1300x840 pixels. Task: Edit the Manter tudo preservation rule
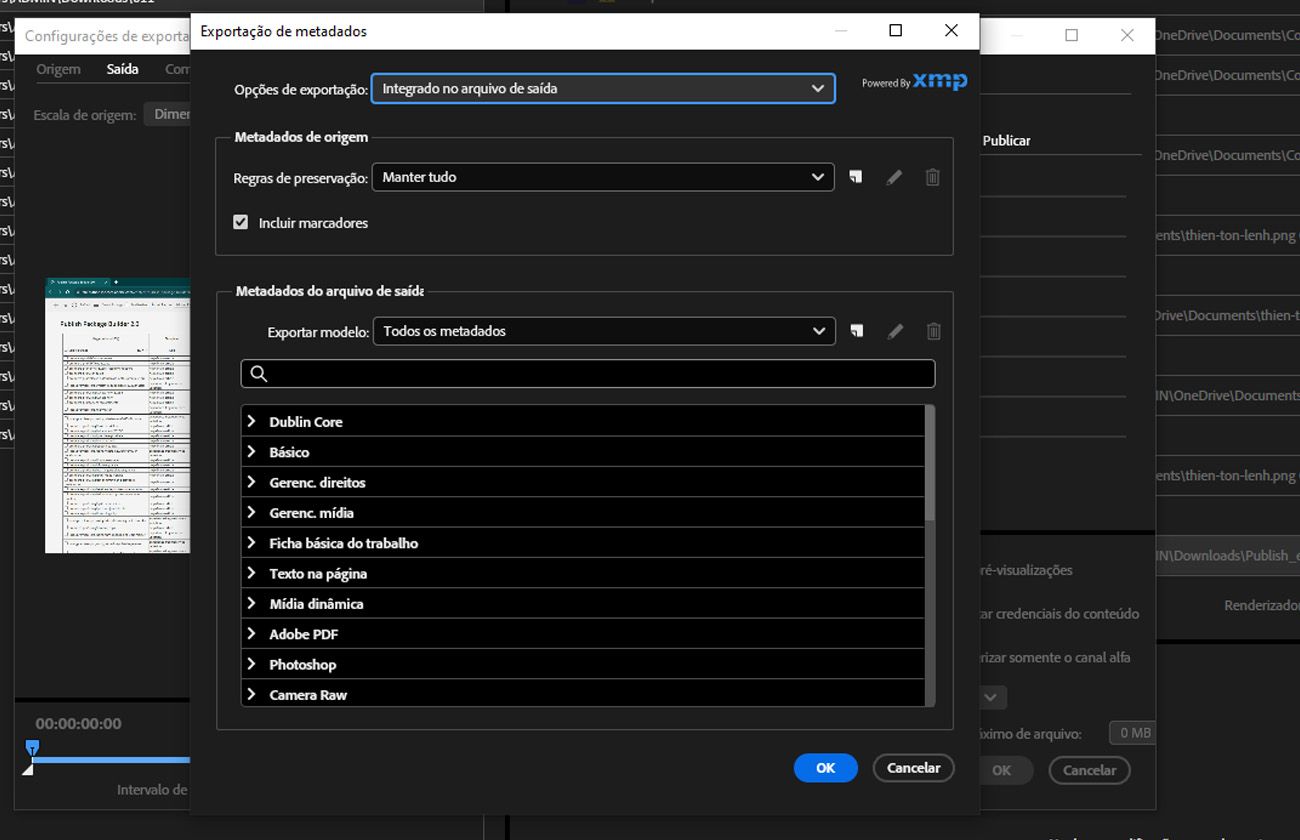click(894, 177)
